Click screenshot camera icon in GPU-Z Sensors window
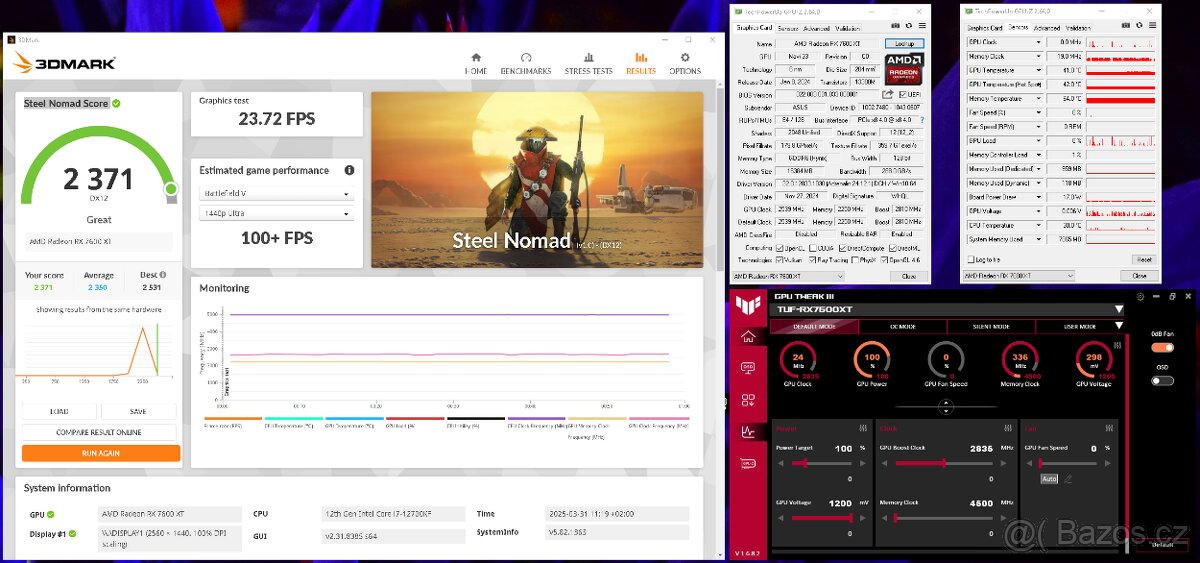This screenshot has height=563, width=1200. (1126, 25)
